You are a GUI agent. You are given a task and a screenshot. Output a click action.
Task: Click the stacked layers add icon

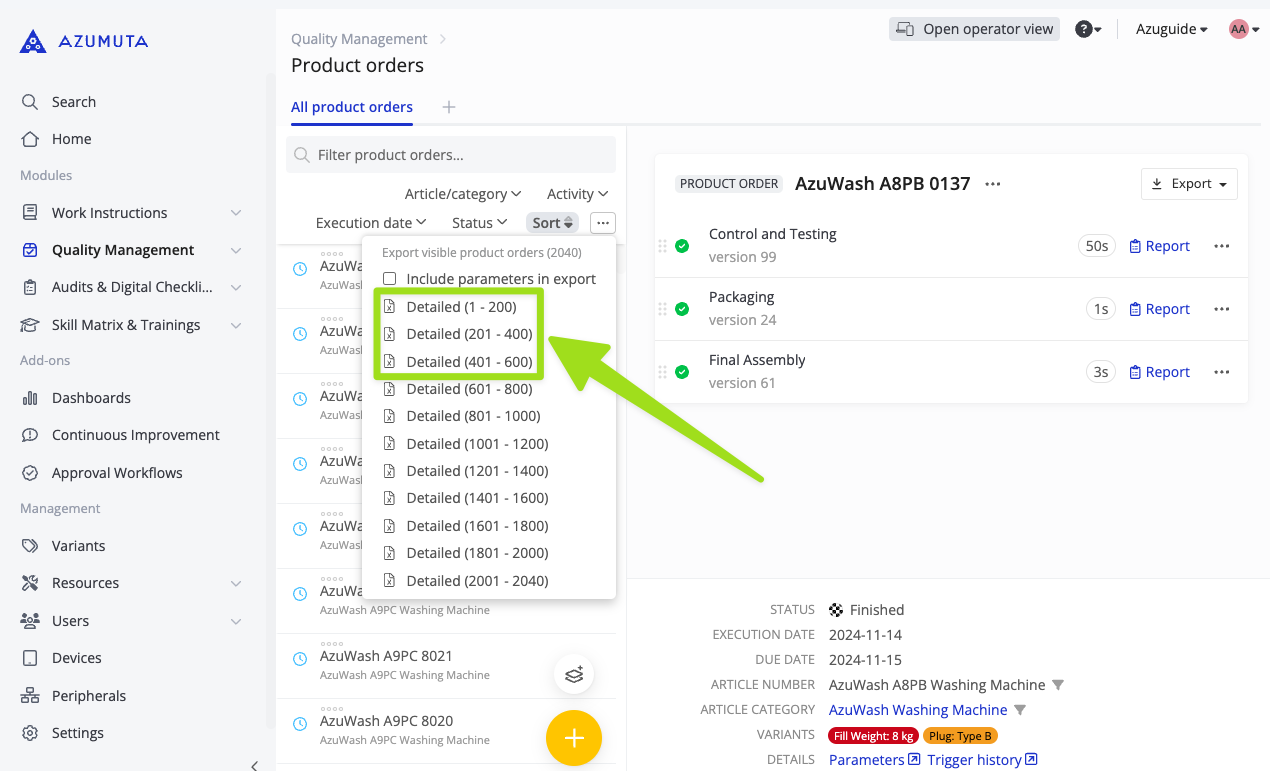click(x=574, y=674)
